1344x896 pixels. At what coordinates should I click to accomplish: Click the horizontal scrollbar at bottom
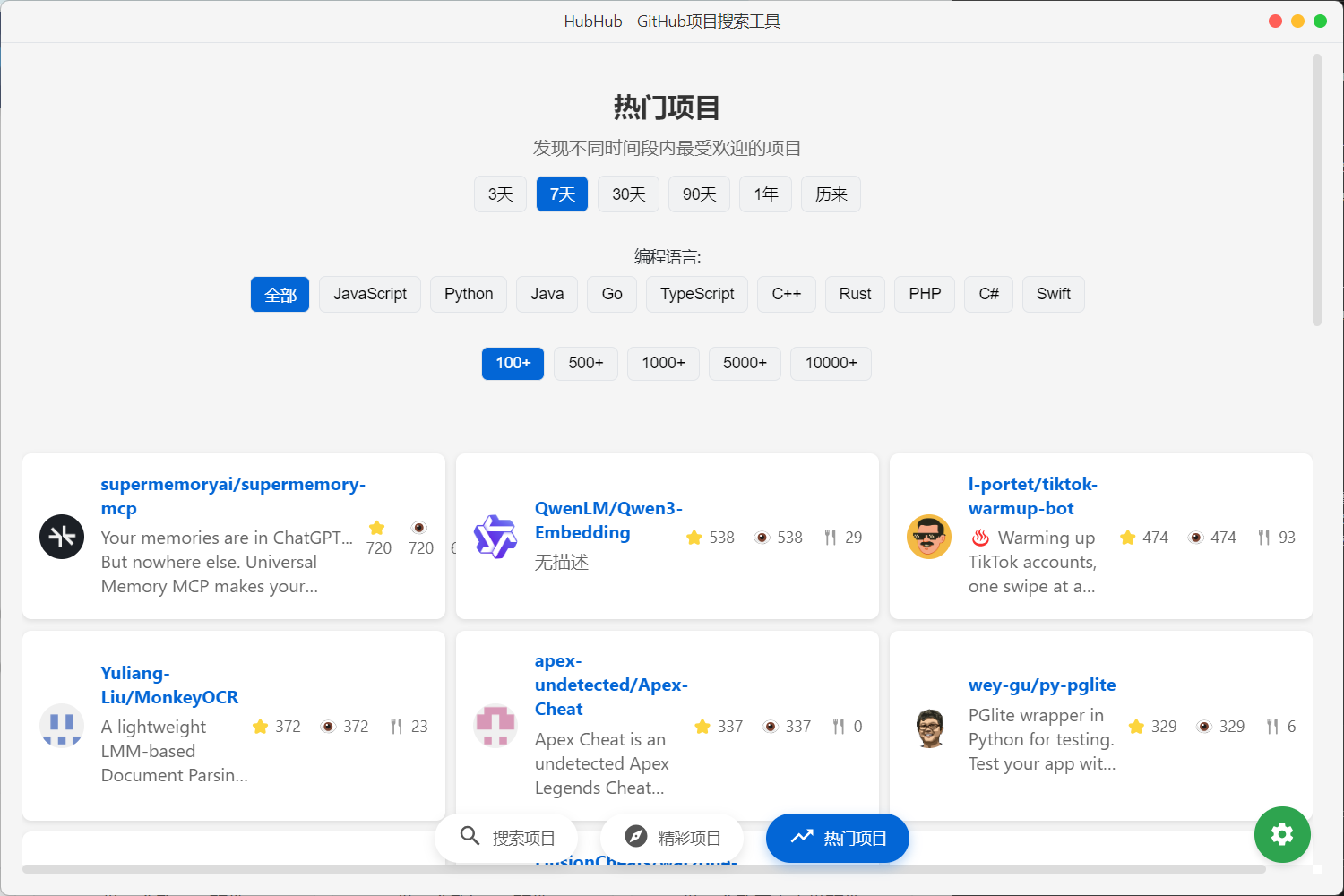(x=643, y=869)
